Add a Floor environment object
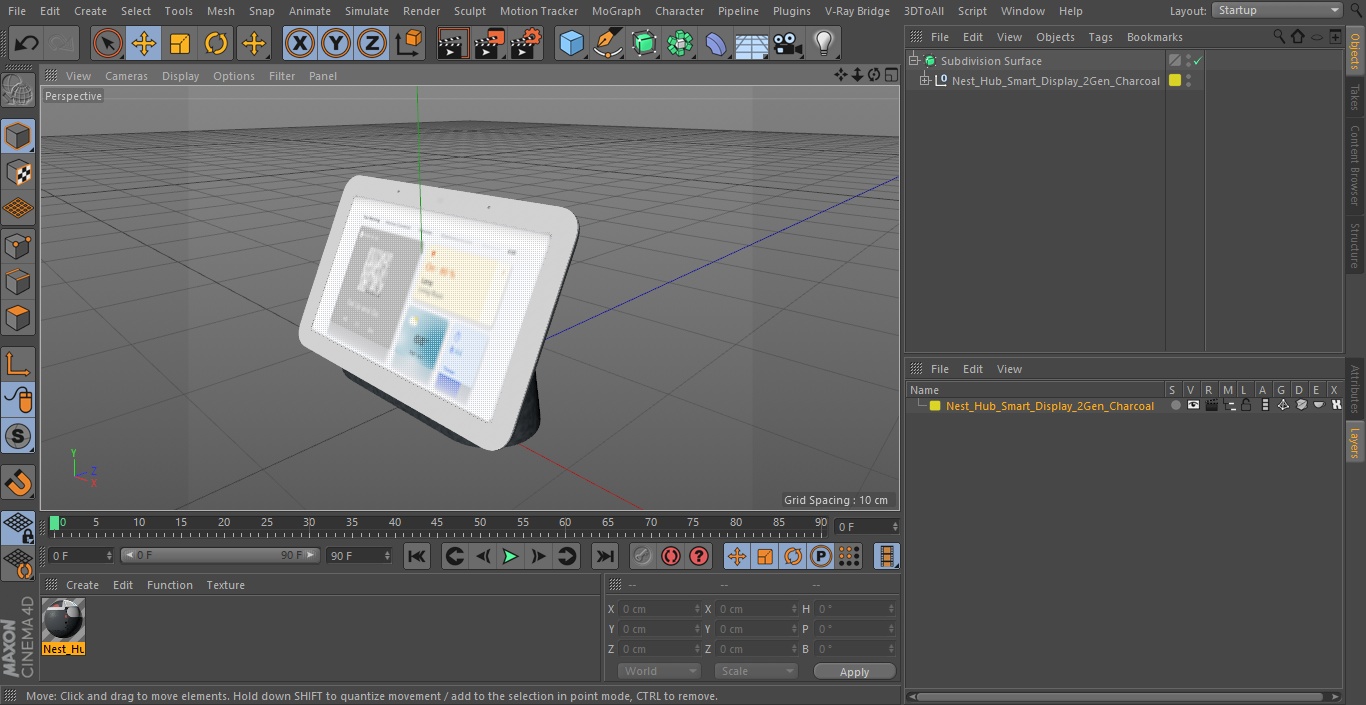The height and width of the screenshot is (705, 1366). coord(752,43)
